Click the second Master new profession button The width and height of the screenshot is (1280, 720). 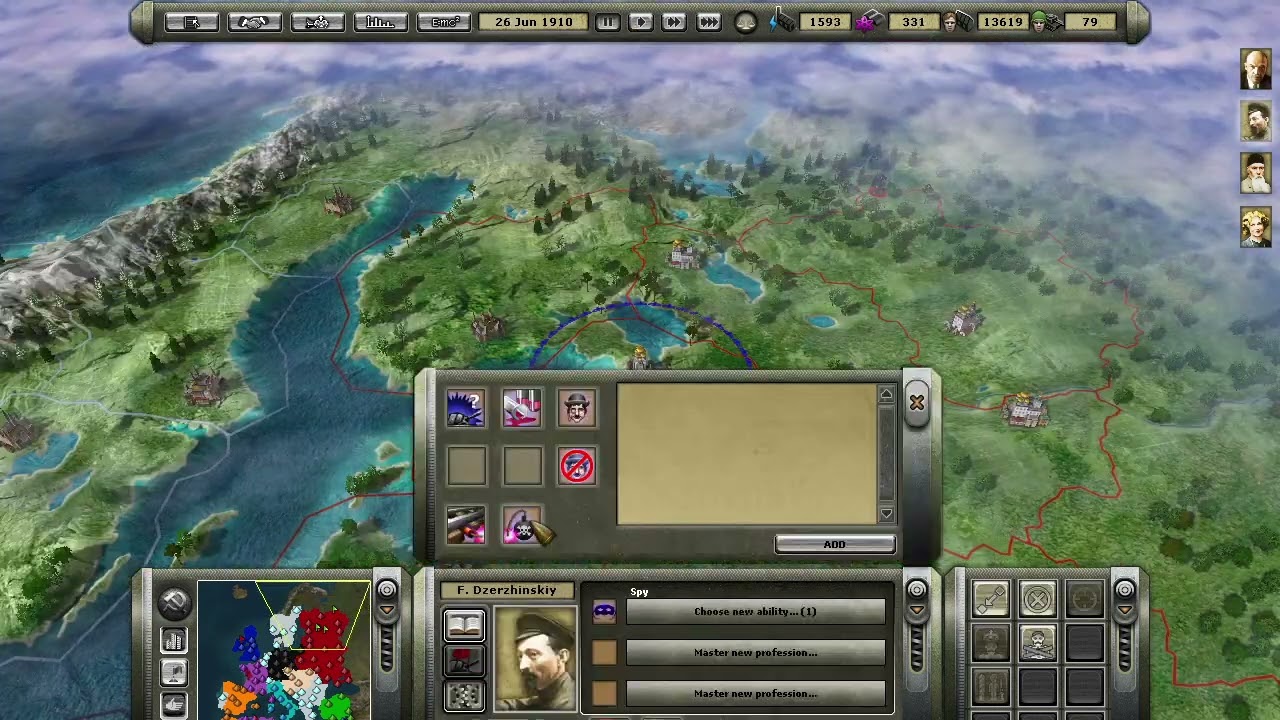pyautogui.click(x=755, y=694)
